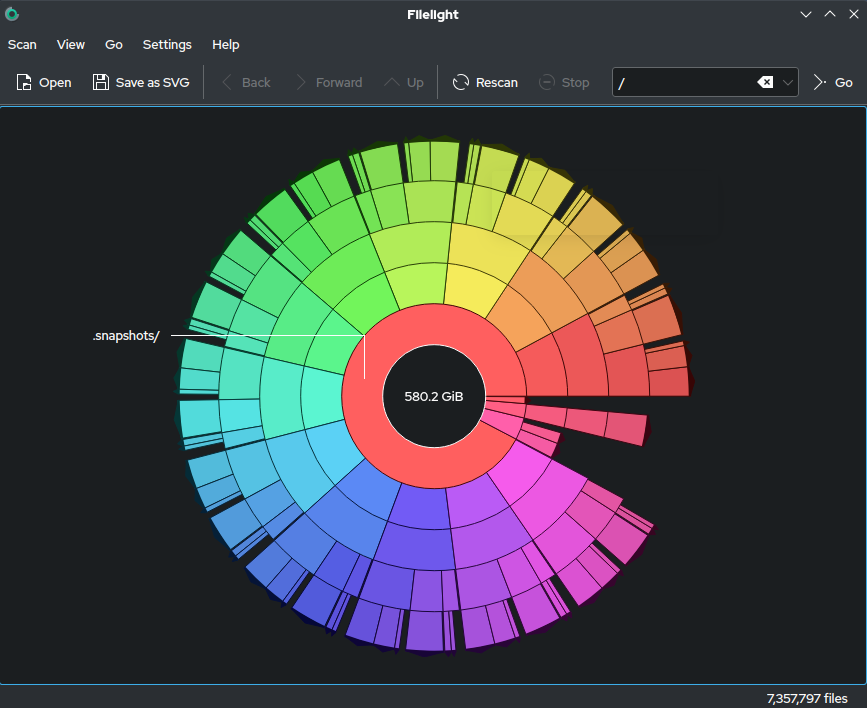Clear the location field text
This screenshot has height=708, width=867.
point(765,82)
